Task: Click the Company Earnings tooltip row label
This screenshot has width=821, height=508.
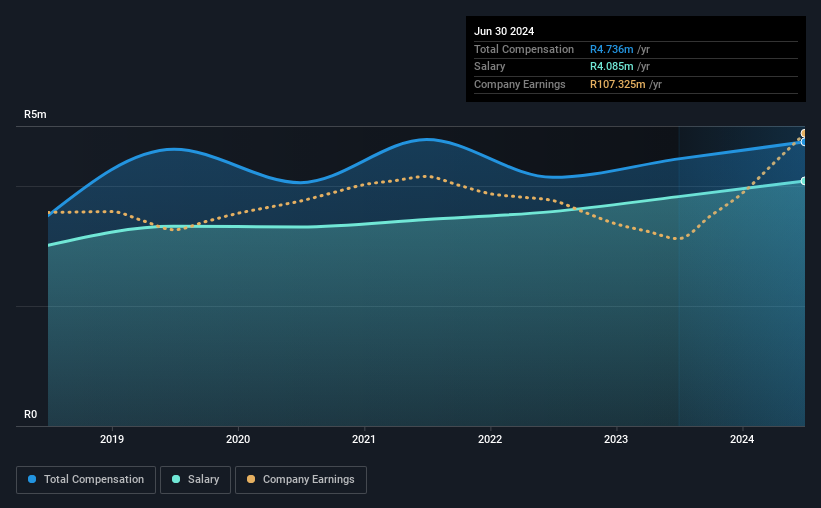Action: click(519, 84)
